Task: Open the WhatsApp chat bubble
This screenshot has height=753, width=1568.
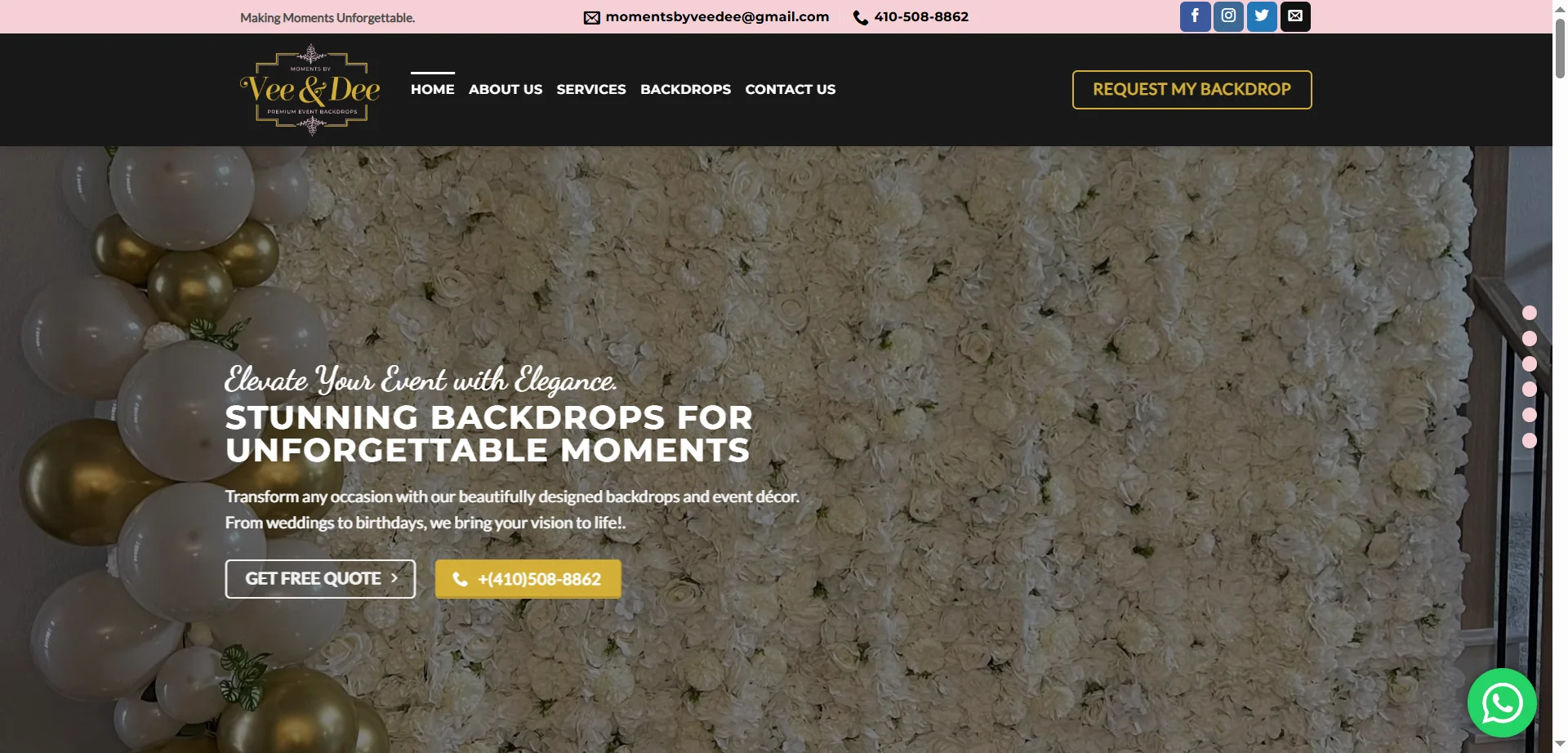Action: (x=1502, y=703)
